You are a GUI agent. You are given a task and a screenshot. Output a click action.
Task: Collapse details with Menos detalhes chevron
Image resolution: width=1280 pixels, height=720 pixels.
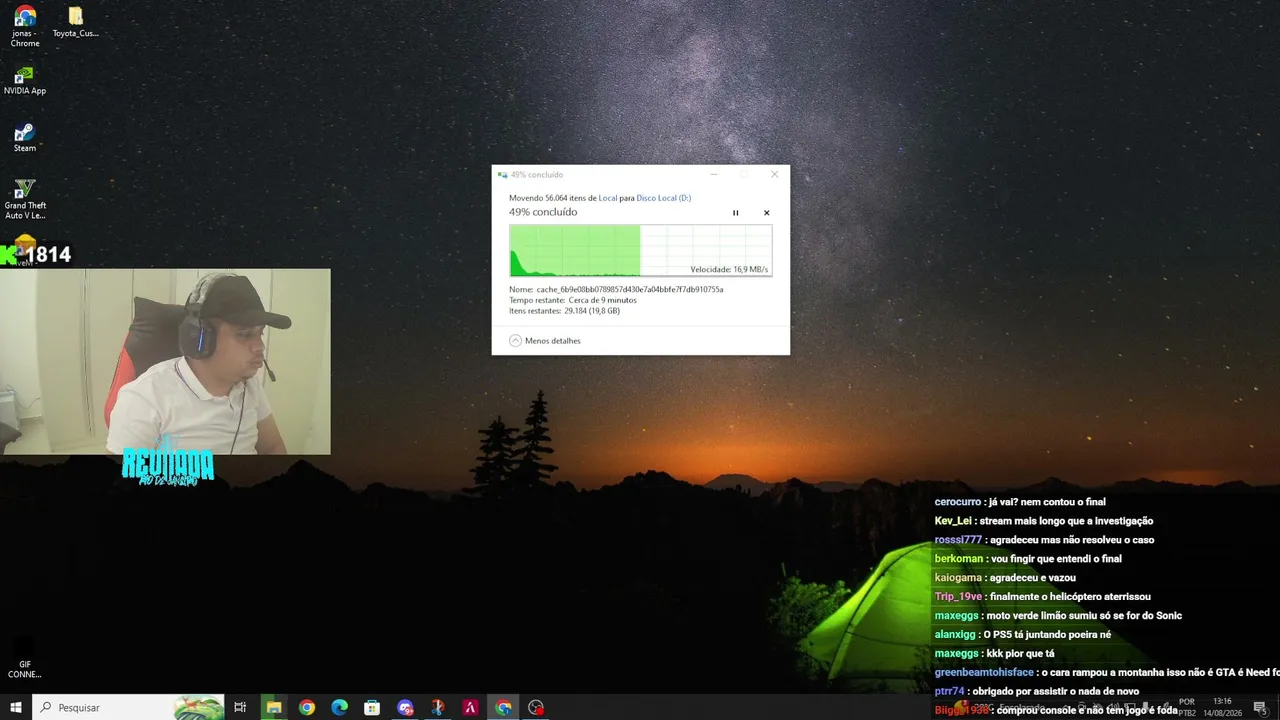point(515,341)
